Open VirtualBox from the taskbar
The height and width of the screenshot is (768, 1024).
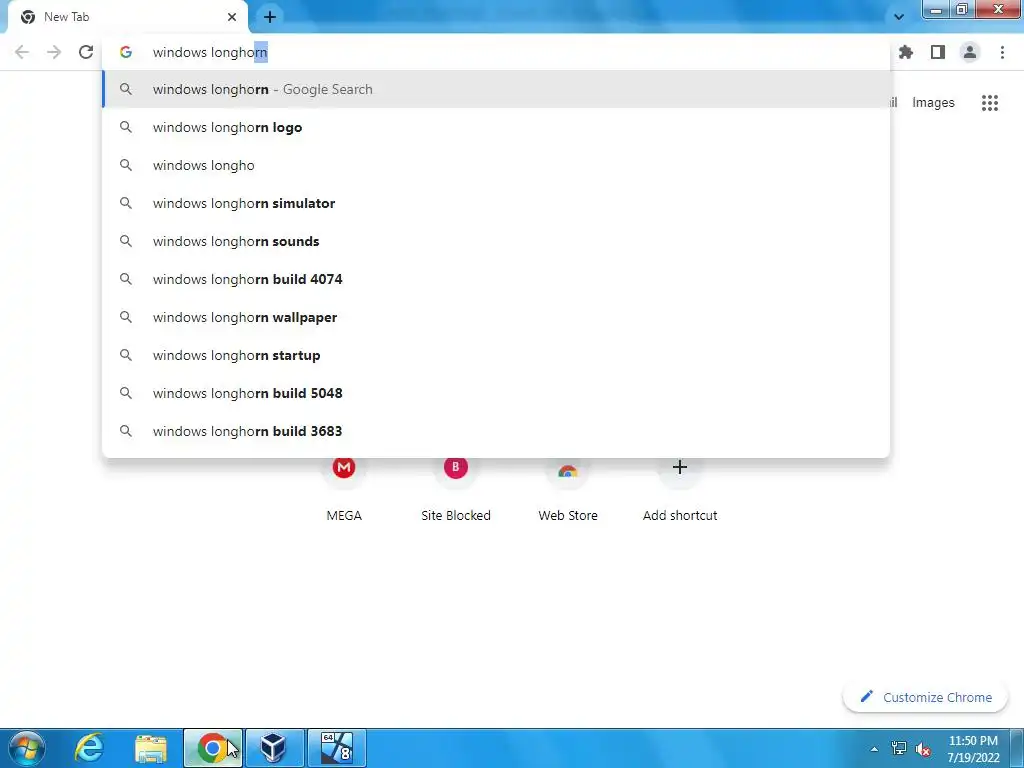[275, 748]
